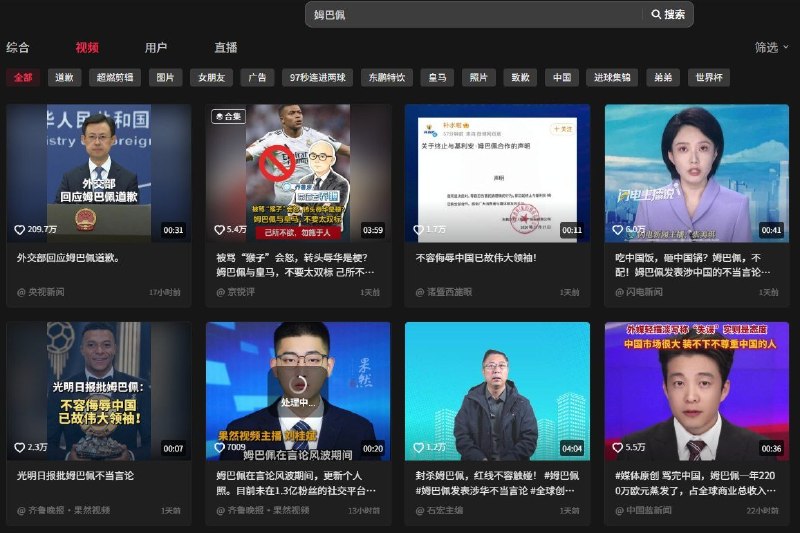
Task: Switch to the 直播 tab
Action: [x=226, y=47]
